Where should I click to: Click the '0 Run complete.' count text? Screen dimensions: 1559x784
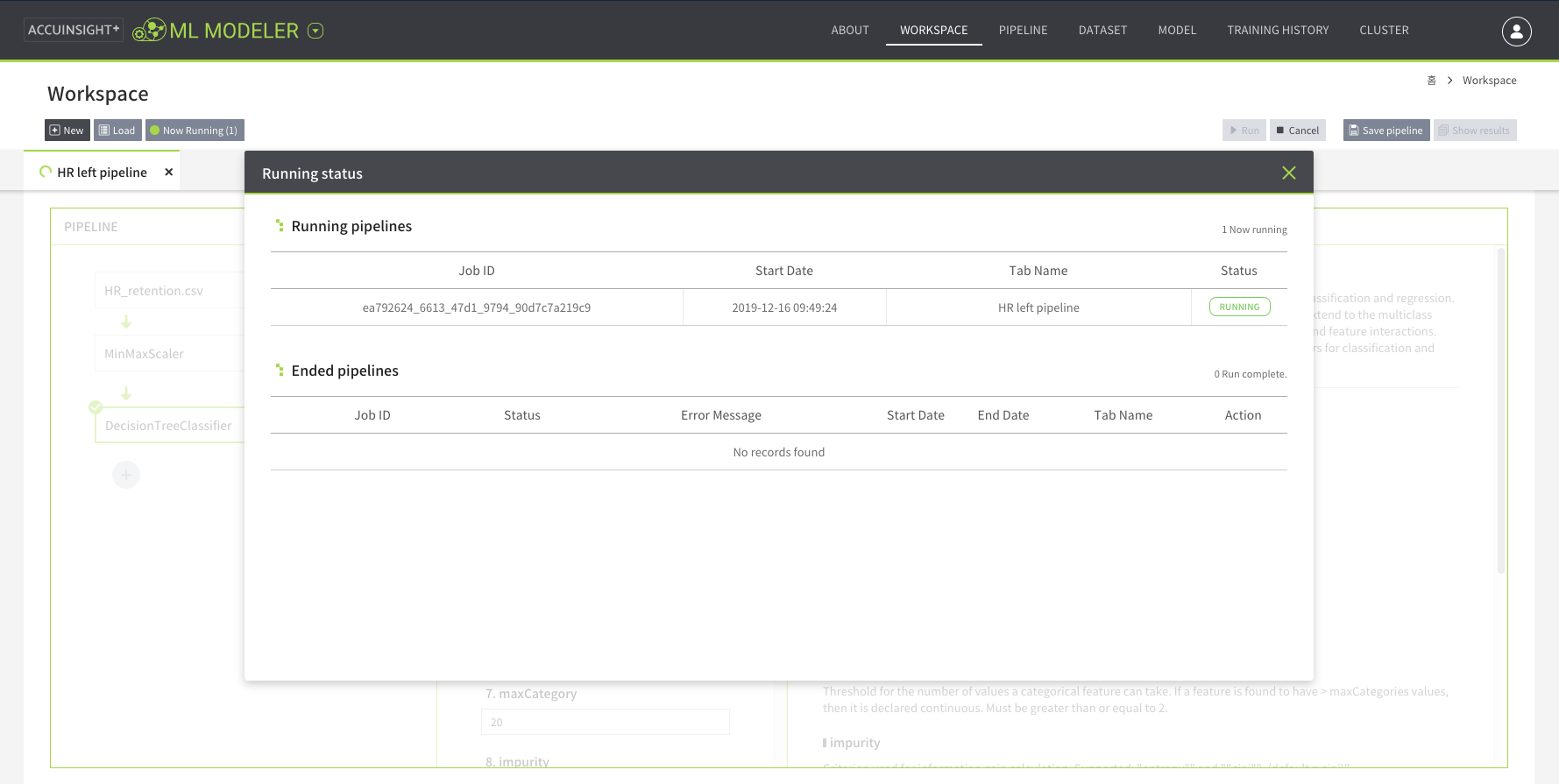coord(1251,374)
